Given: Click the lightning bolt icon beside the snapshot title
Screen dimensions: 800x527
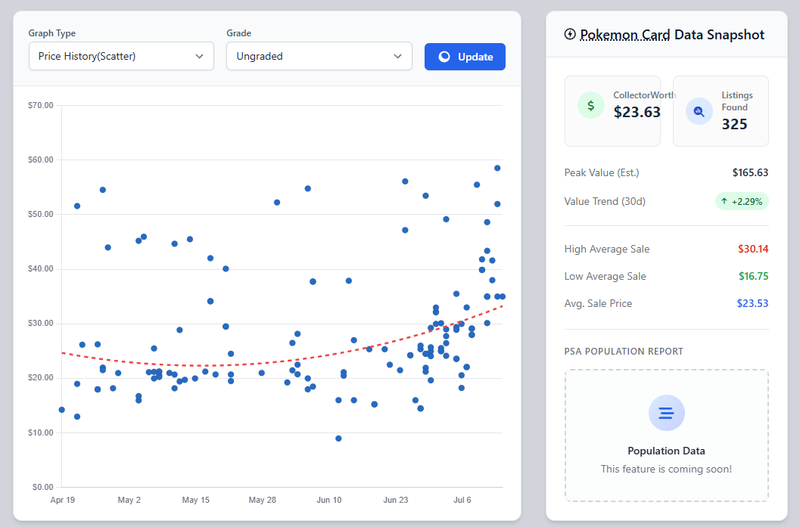Looking at the screenshot, I should pyautogui.click(x=570, y=34).
